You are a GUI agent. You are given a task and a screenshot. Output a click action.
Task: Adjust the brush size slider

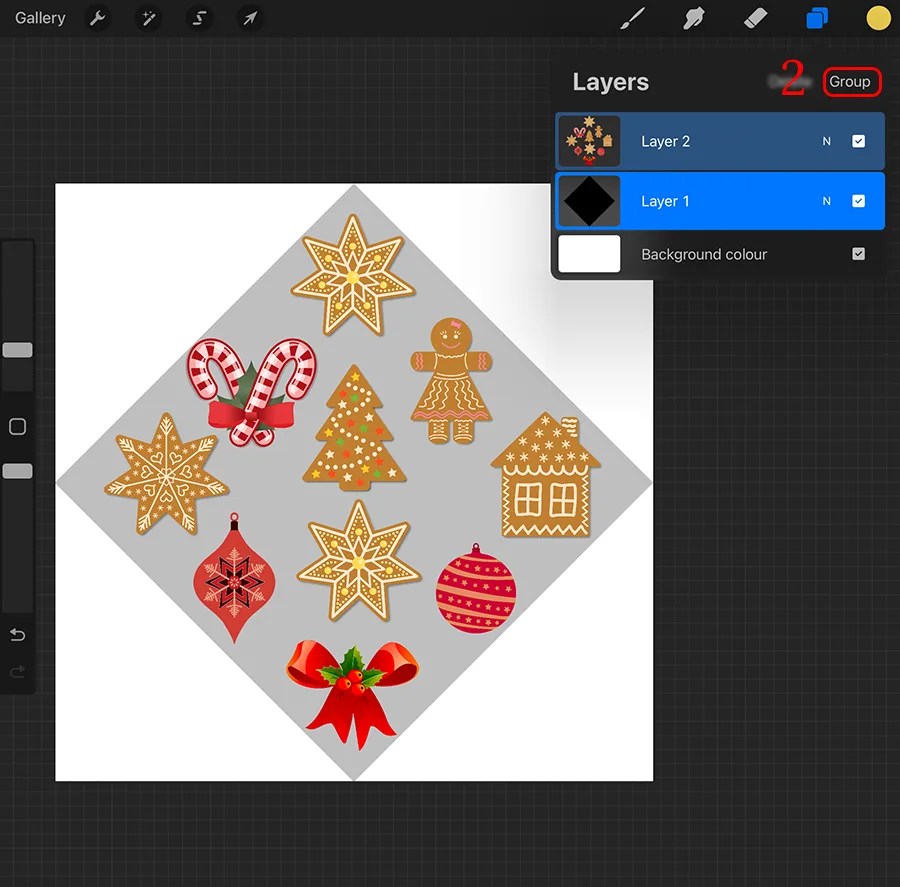[17, 350]
